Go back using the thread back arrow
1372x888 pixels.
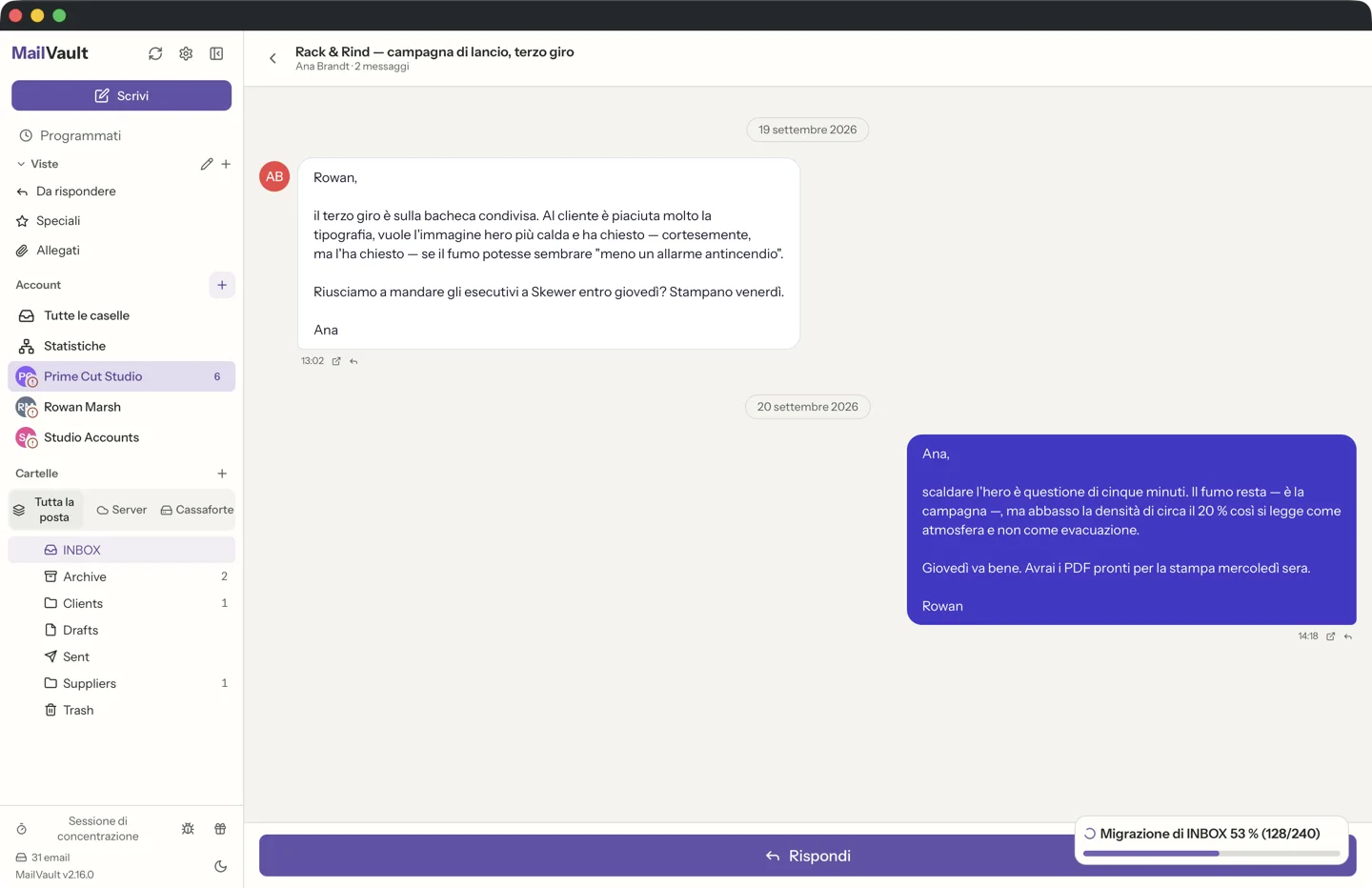pos(272,58)
